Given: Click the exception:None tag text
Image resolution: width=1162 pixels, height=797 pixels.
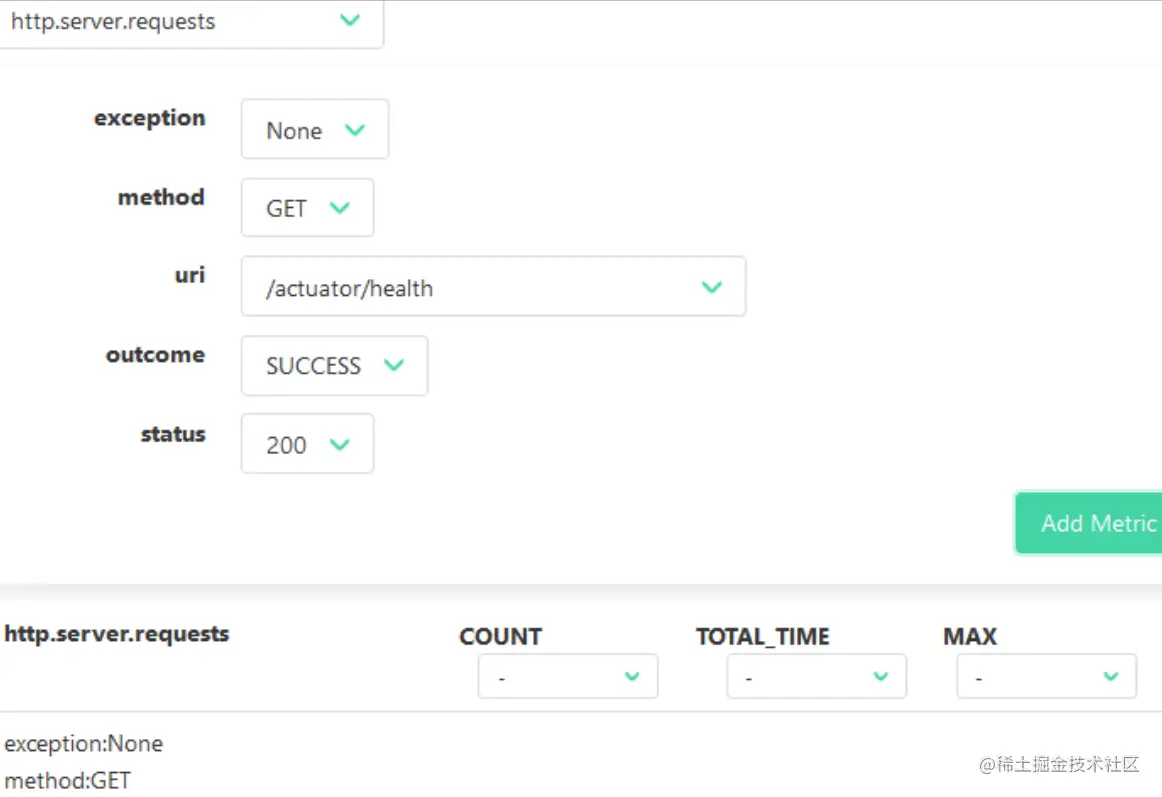Looking at the screenshot, I should (84, 744).
